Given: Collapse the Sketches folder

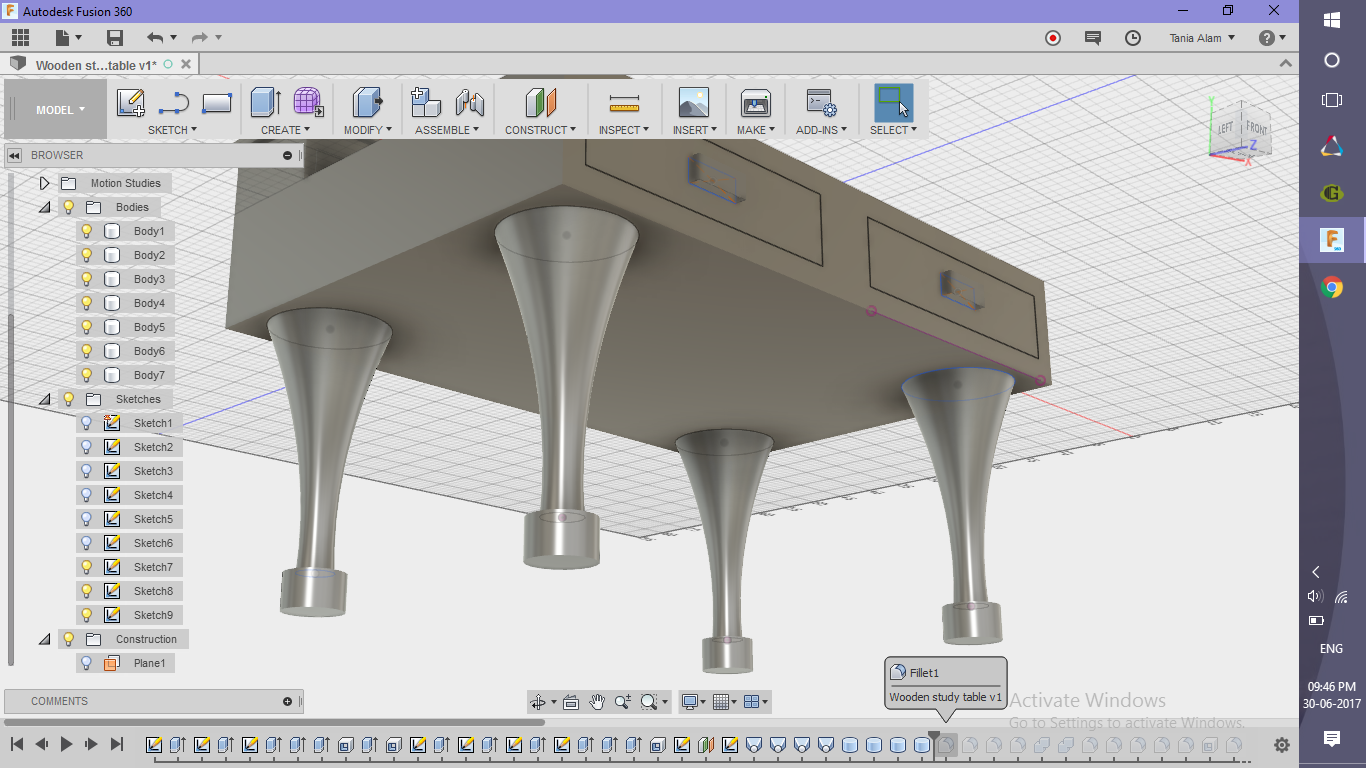Looking at the screenshot, I should pos(44,399).
